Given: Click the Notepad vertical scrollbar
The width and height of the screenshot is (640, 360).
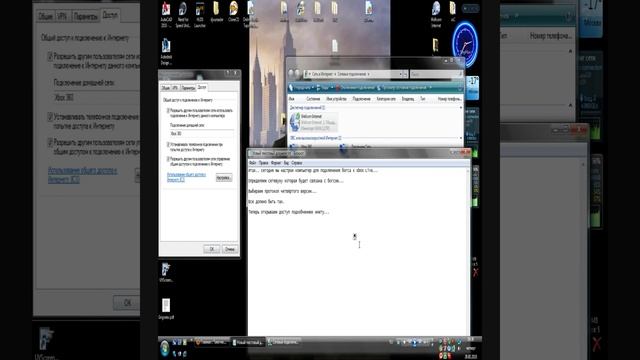Looking at the screenshot, I should pyautogui.click(x=468, y=251).
